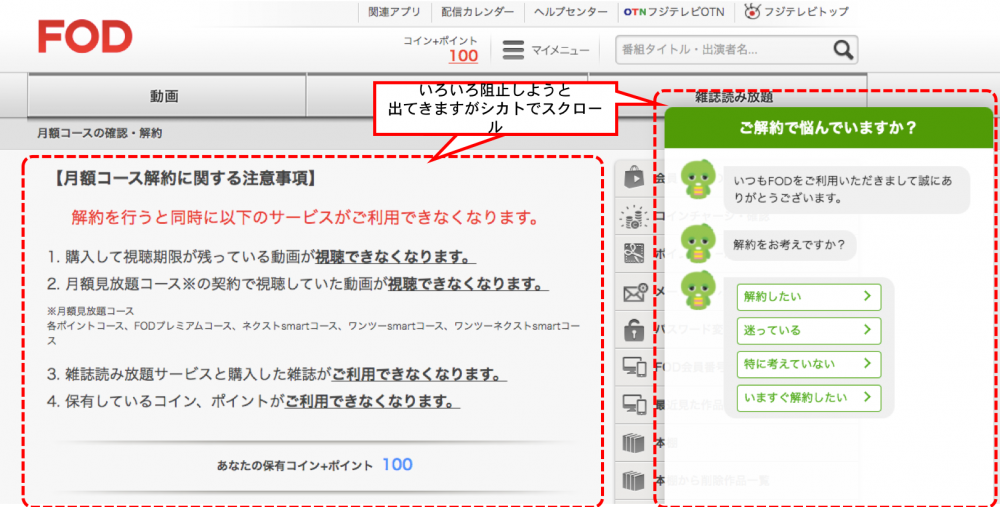Click the chevron on いますぐ解約したい button
Image resolution: width=1000 pixels, height=507 pixels.
click(x=867, y=397)
